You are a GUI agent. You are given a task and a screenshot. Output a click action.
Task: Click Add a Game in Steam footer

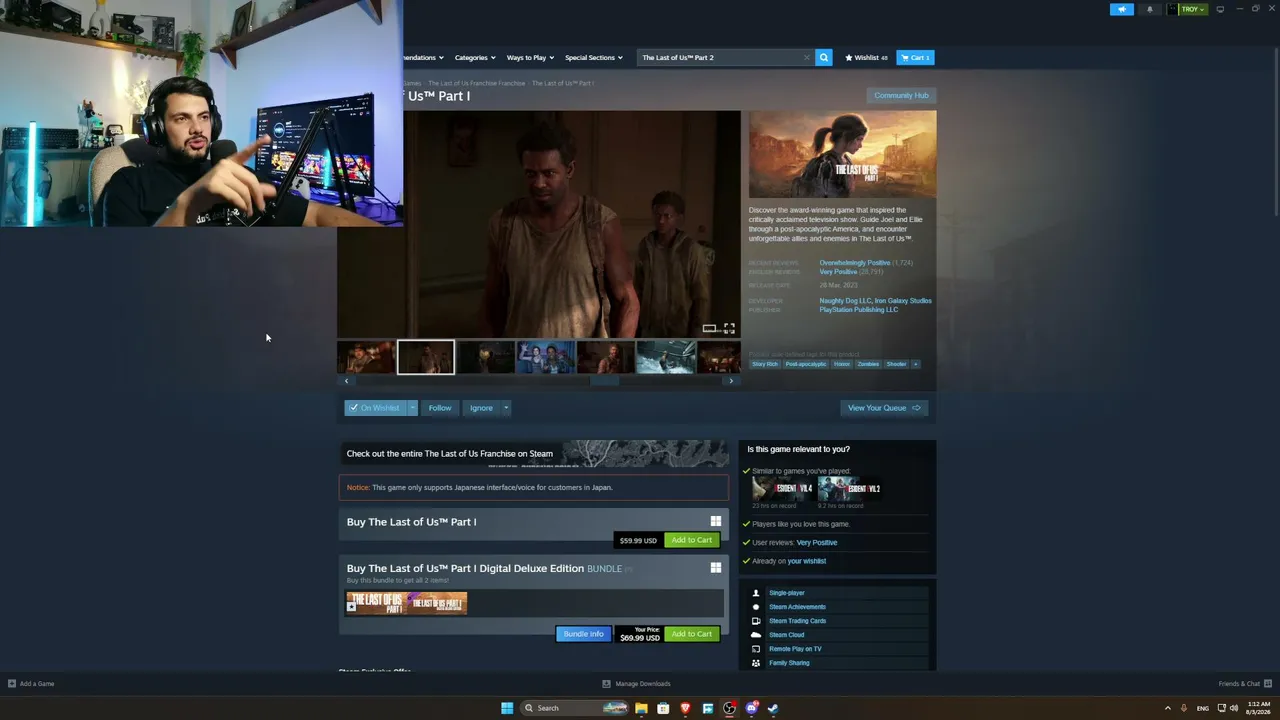click(x=31, y=684)
